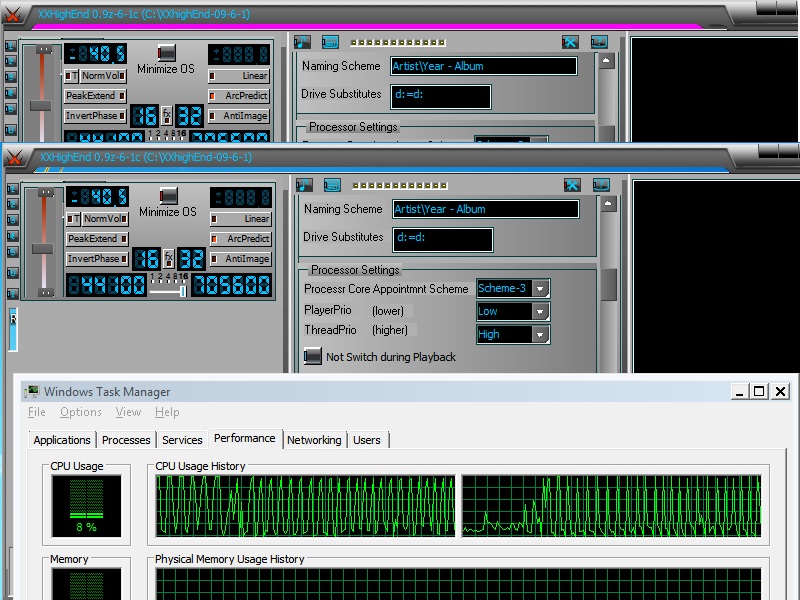Disable ArcPredict in blue-titled XXHighEnd
800x600 pixels.
241,238
